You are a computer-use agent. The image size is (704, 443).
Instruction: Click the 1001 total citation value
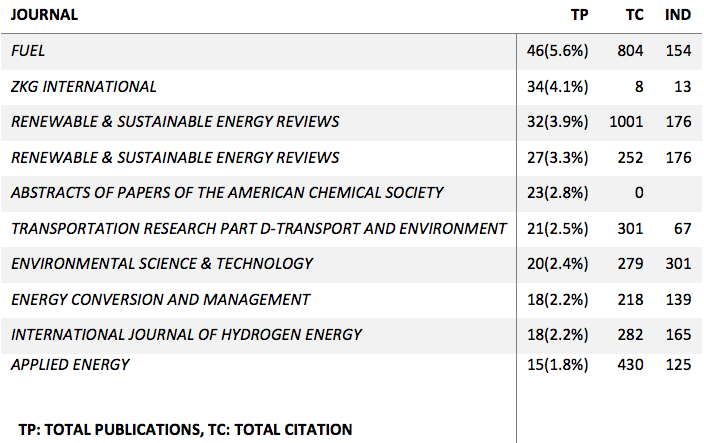point(626,122)
